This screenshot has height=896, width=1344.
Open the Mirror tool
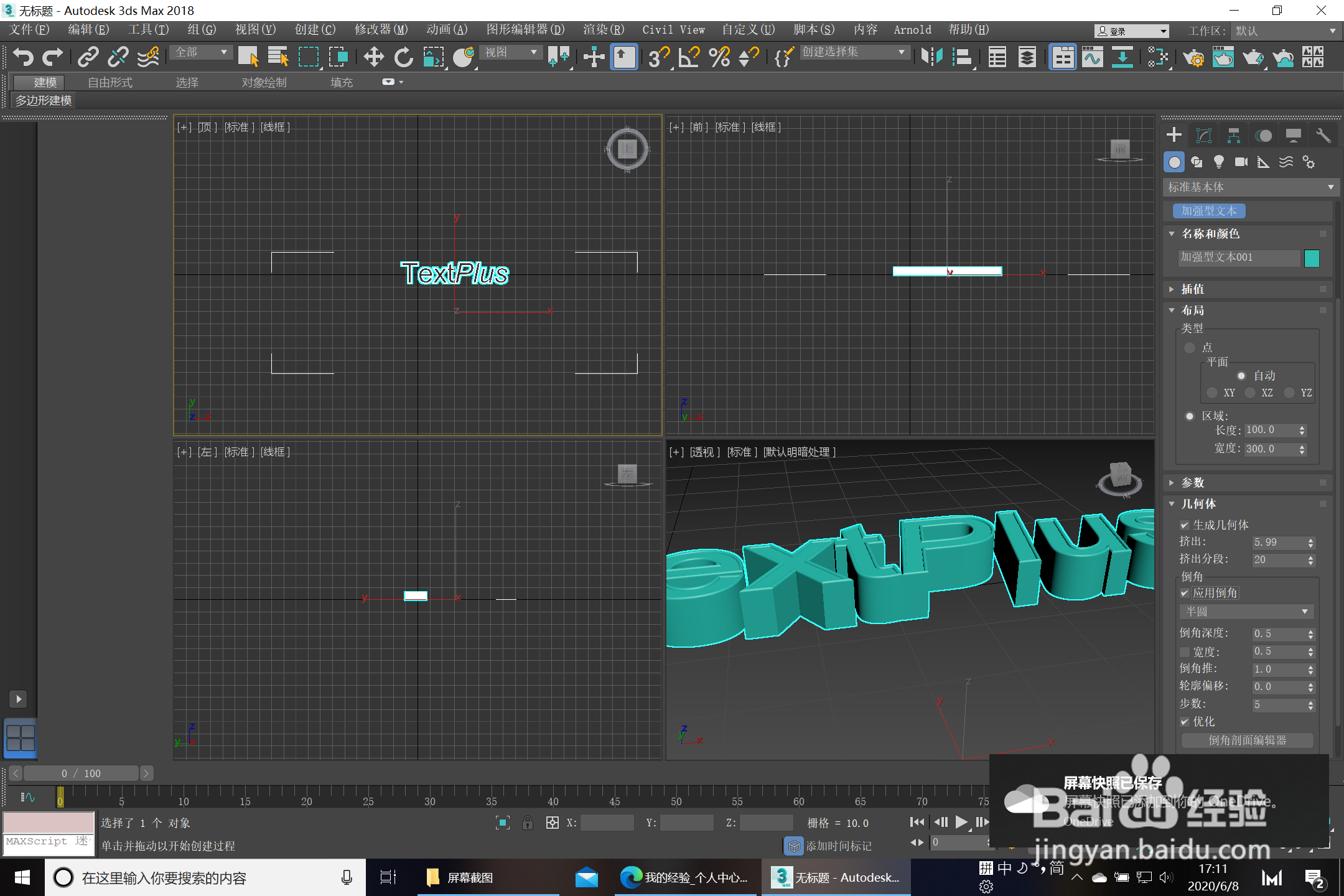click(931, 57)
